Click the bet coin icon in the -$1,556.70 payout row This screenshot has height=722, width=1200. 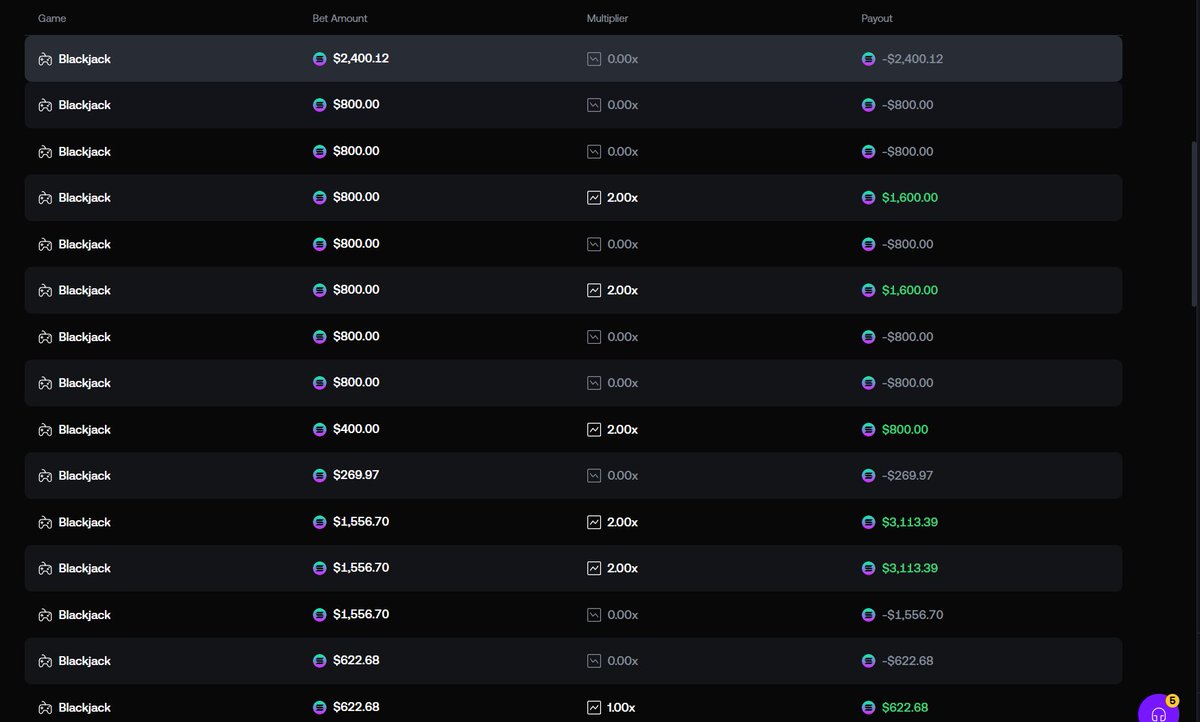click(320, 615)
